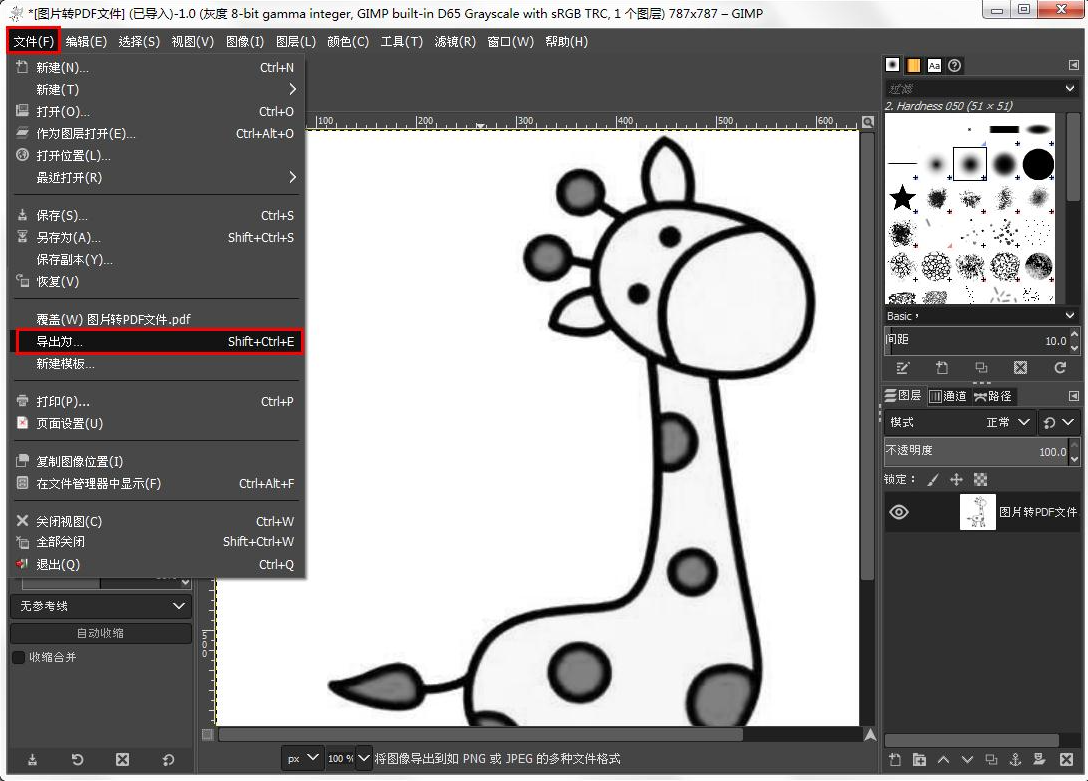Image resolution: width=1088 pixels, height=781 pixels.
Task: Delete layer icon in layers panel
Action: pos(1066,759)
